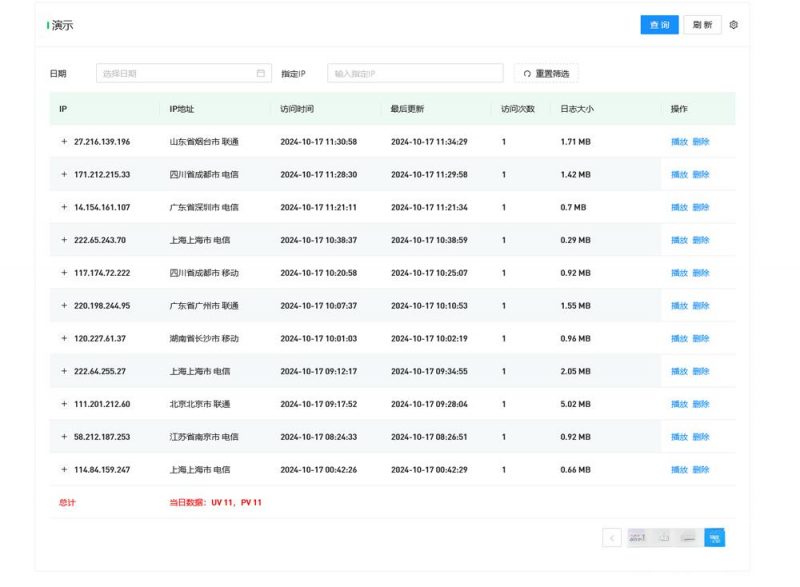Open 播放 playback link for IP 27.216.139.196
Viewport: 800px width, 587px height.
[682, 141]
